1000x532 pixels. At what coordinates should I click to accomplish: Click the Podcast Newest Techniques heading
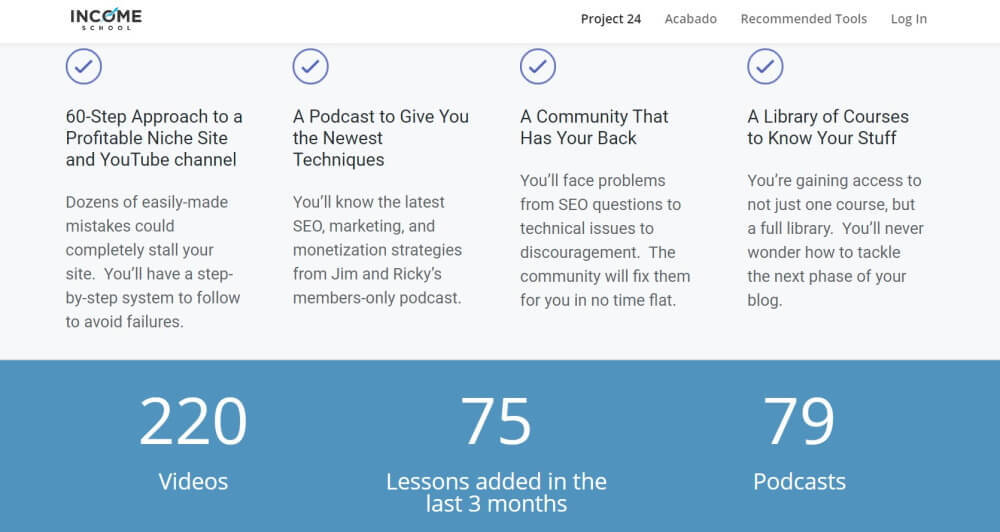point(380,138)
